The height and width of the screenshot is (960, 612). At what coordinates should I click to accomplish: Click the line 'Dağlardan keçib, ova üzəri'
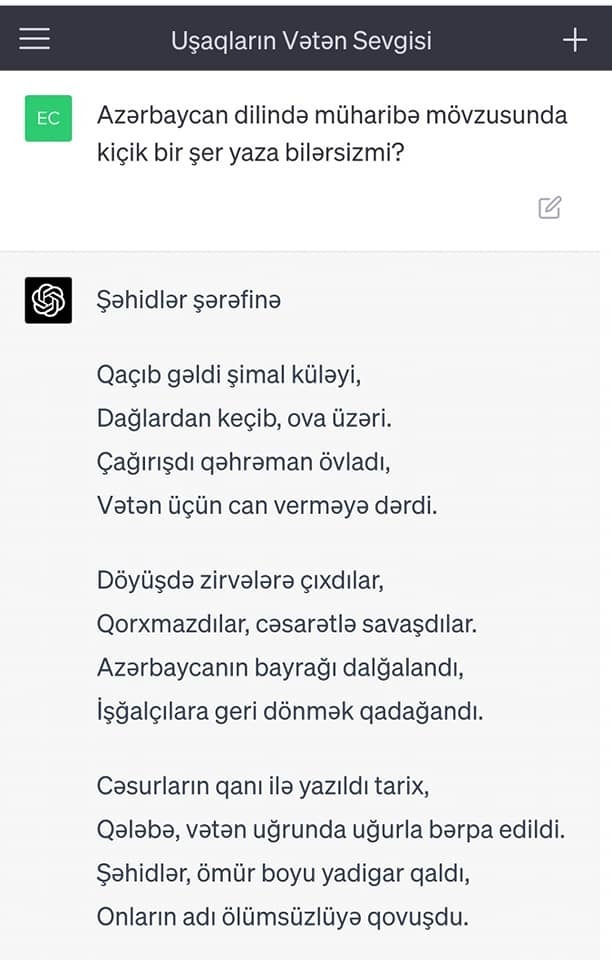(x=244, y=418)
